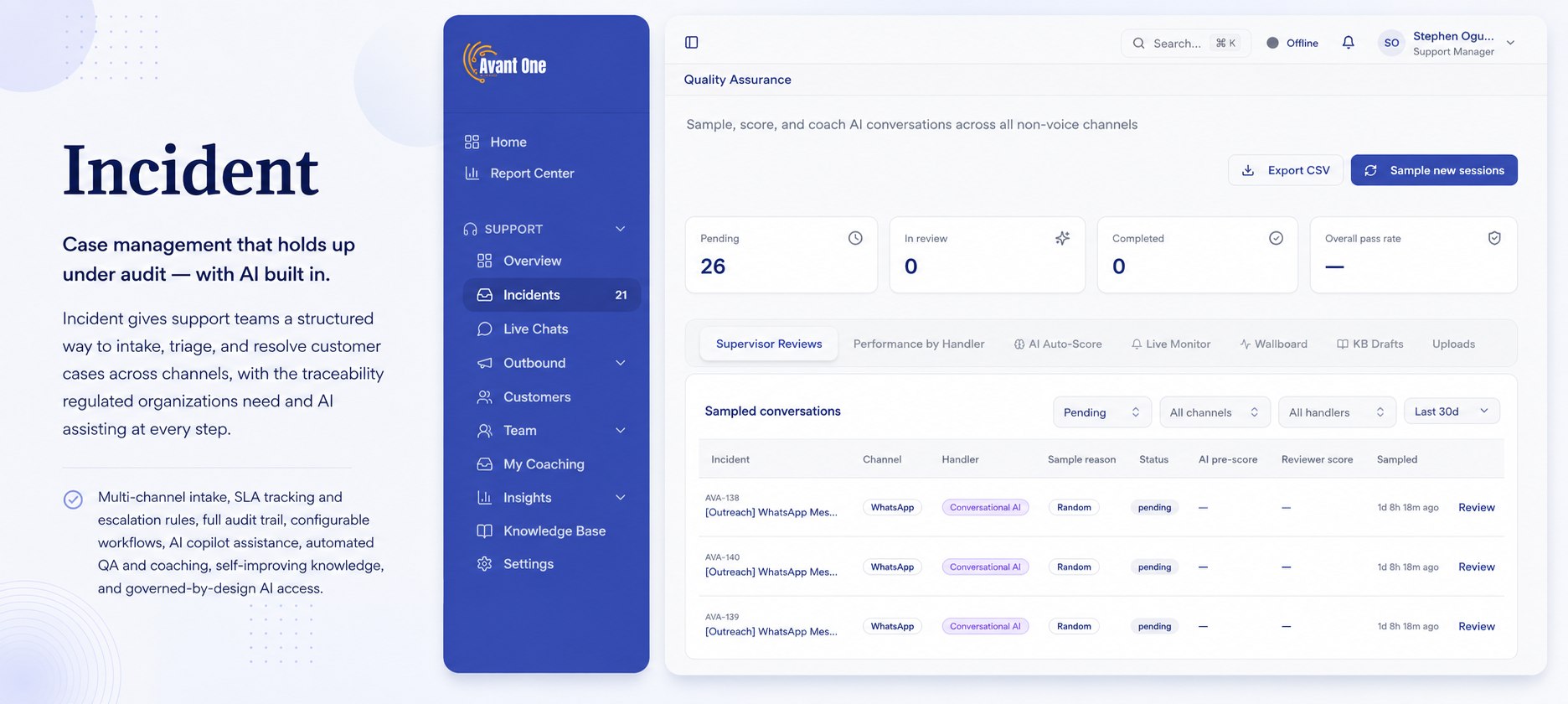Toggle the sidebar panel icon
The width and height of the screenshot is (1568, 704).
pyautogui.click(x=692, y=43)
